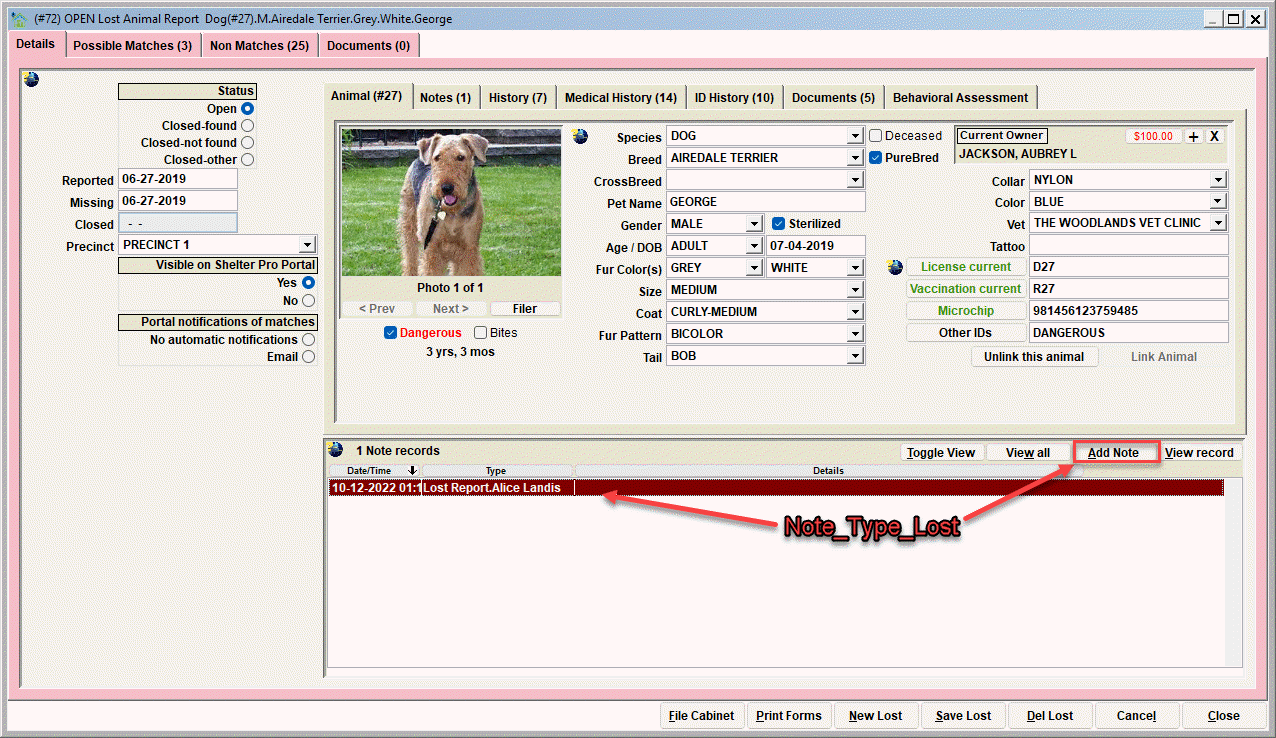Open the Vet dropdown list
The height and width of the screenshot is (738, 1276).
pos(1218,223)
